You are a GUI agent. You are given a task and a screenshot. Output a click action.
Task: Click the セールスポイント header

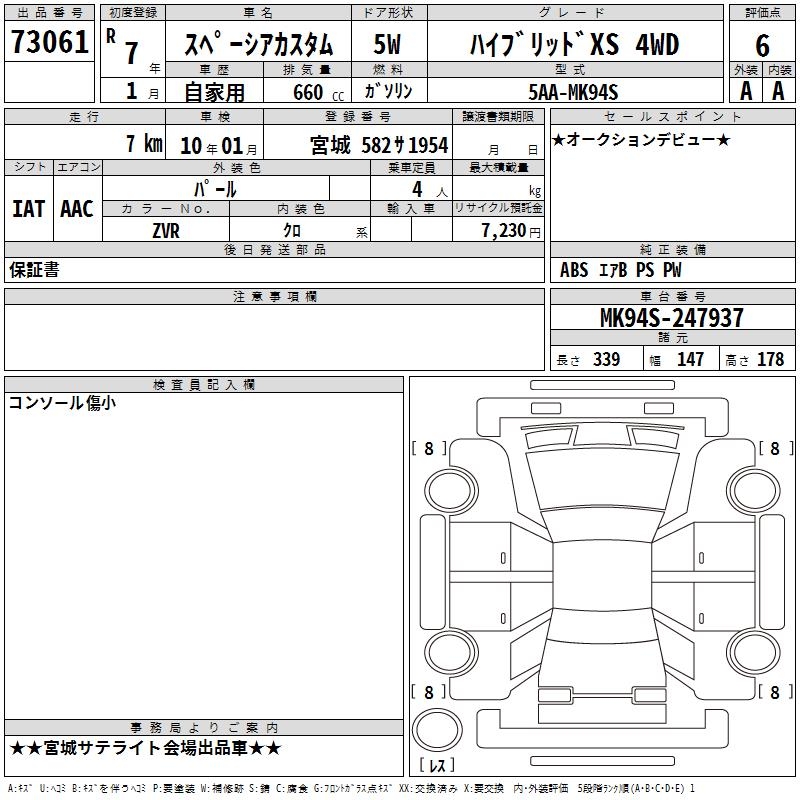point(672,117)
